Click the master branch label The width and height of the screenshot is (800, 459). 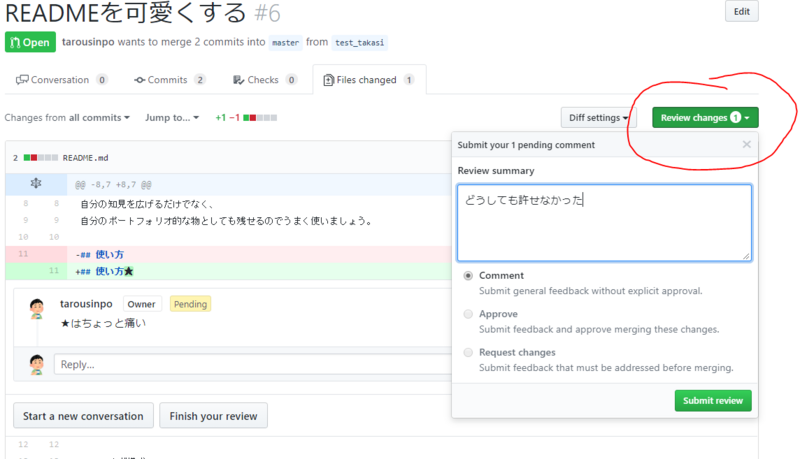click(285, 42)
